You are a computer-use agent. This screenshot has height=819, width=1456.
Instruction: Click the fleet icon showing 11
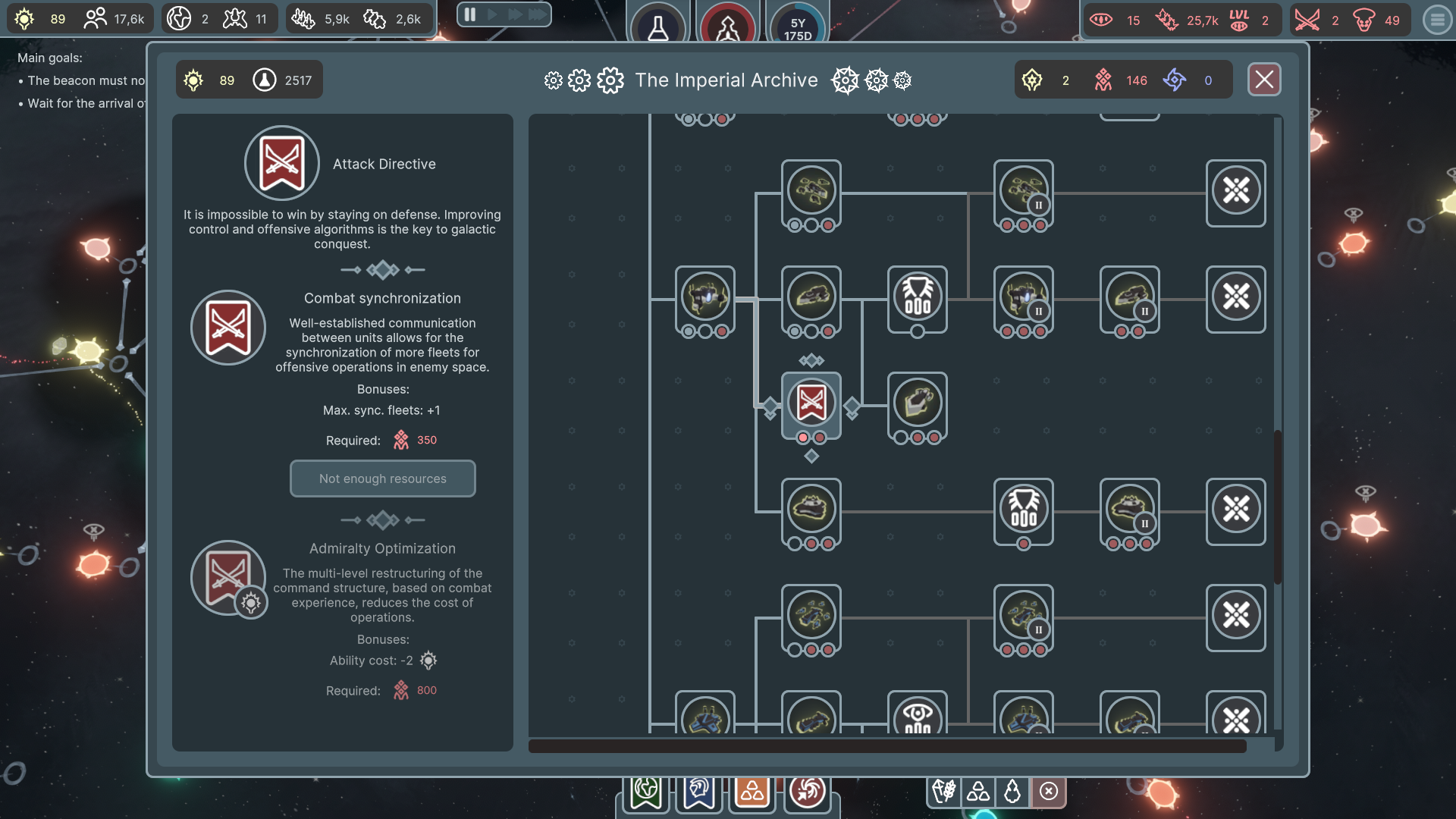pos(235,19)
